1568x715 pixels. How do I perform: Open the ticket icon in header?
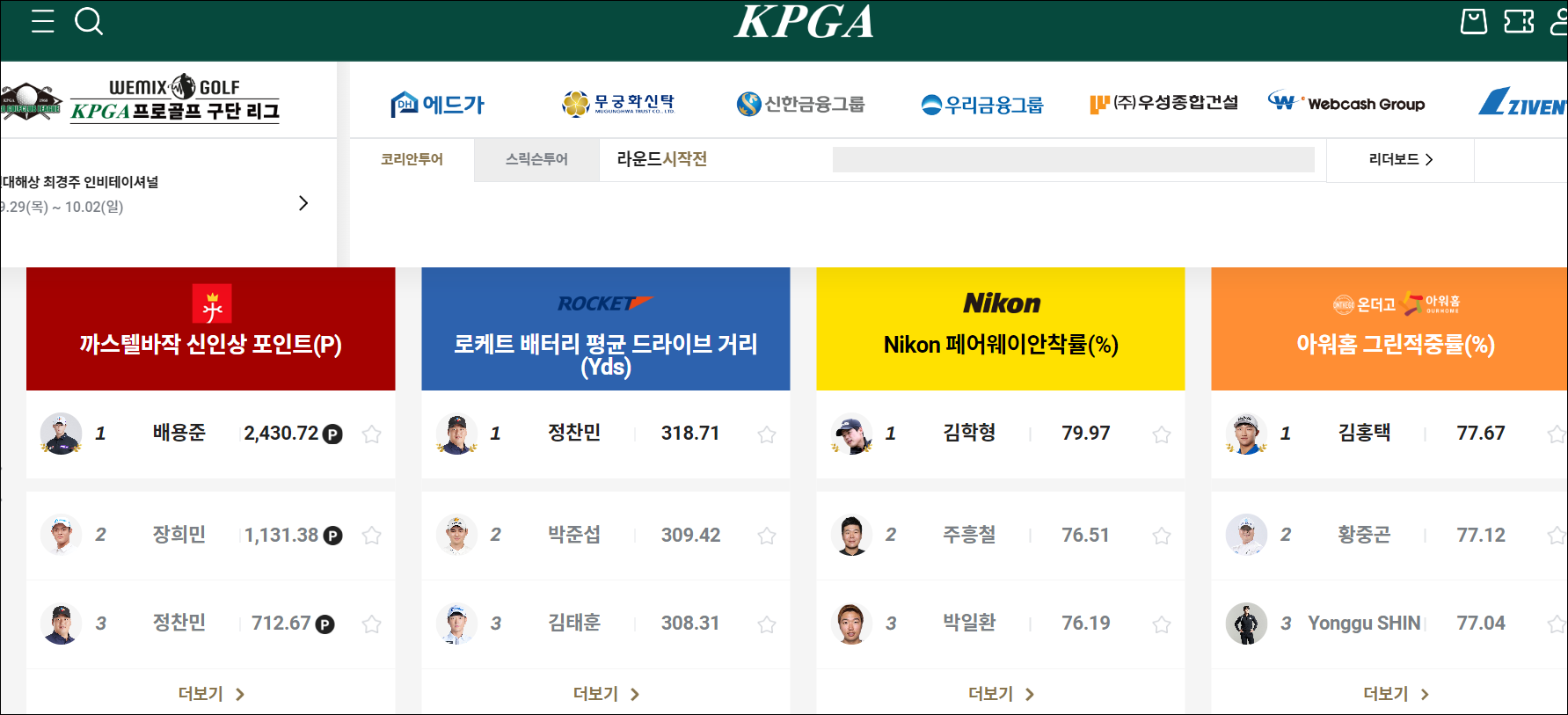click(x=1519, y=21)
